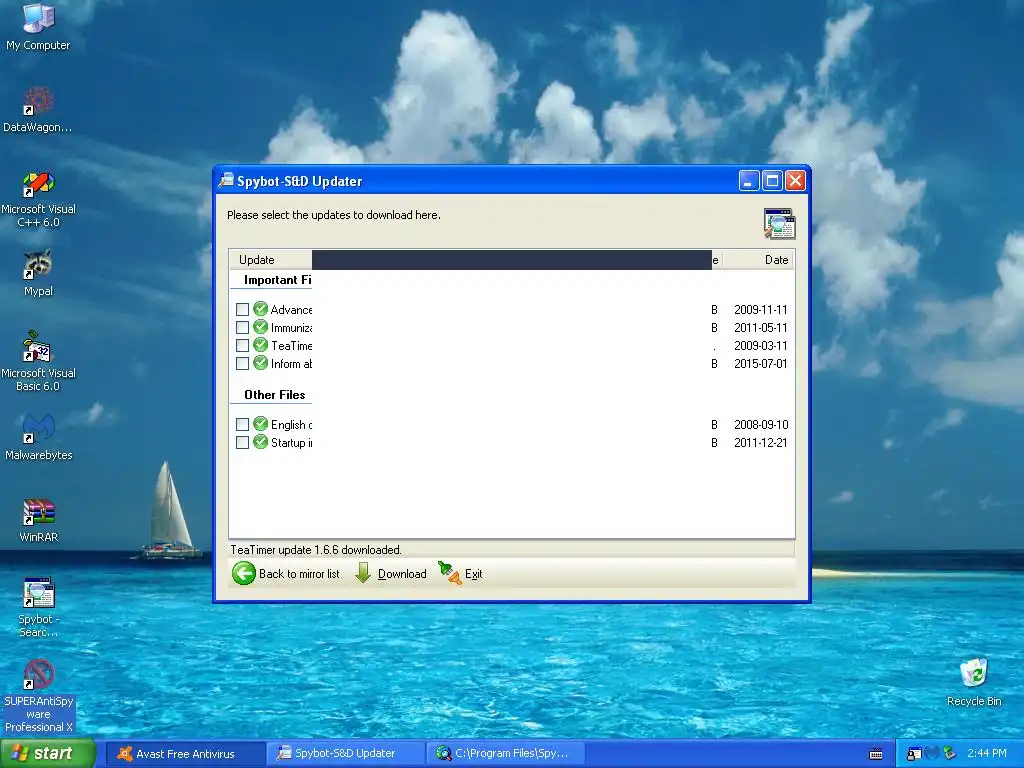Open My Computer desktop icon
1024x768 pixels.
[x=38, y=26]
